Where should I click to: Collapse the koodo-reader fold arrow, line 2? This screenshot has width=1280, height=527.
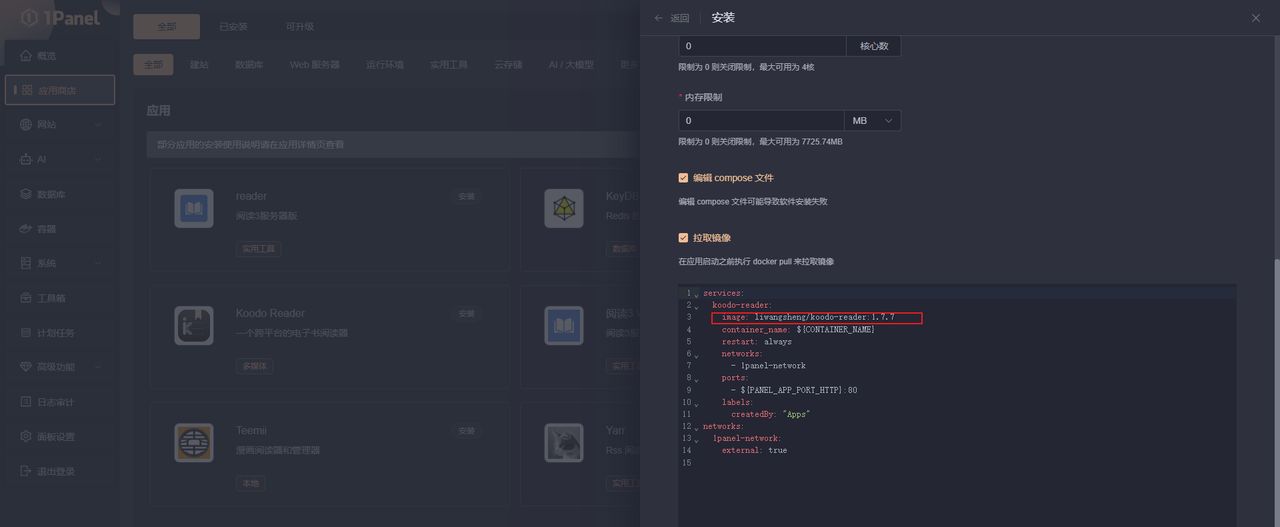(x=697, y=306)
